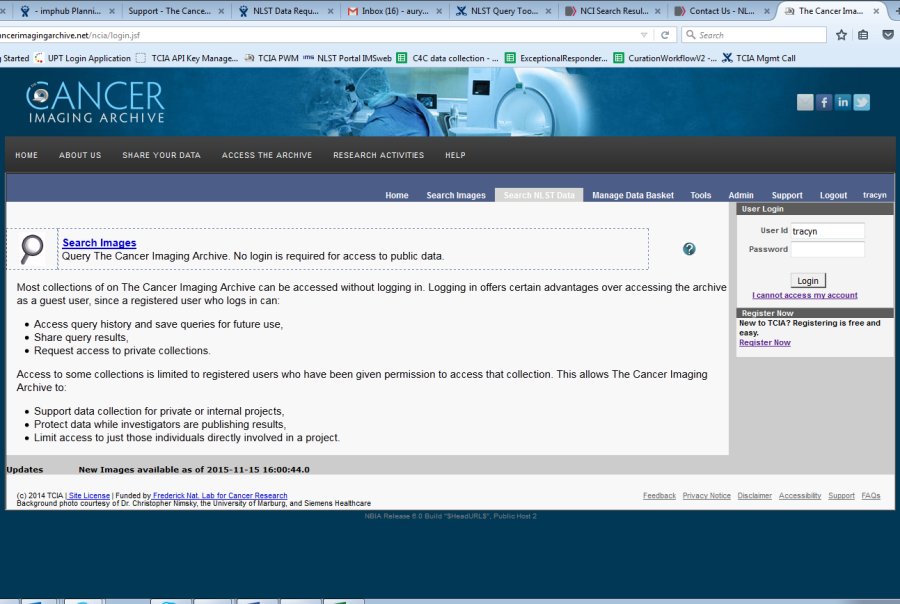The height and width of the screenshot is (604, 900).
Task: Bookmark this page with the star icon
Action: [x=841, y=35]
